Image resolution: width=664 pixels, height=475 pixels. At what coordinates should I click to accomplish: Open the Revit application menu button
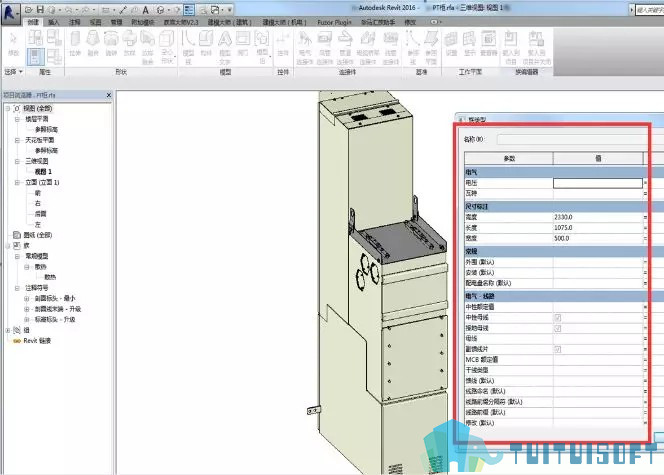pos(10,12)
